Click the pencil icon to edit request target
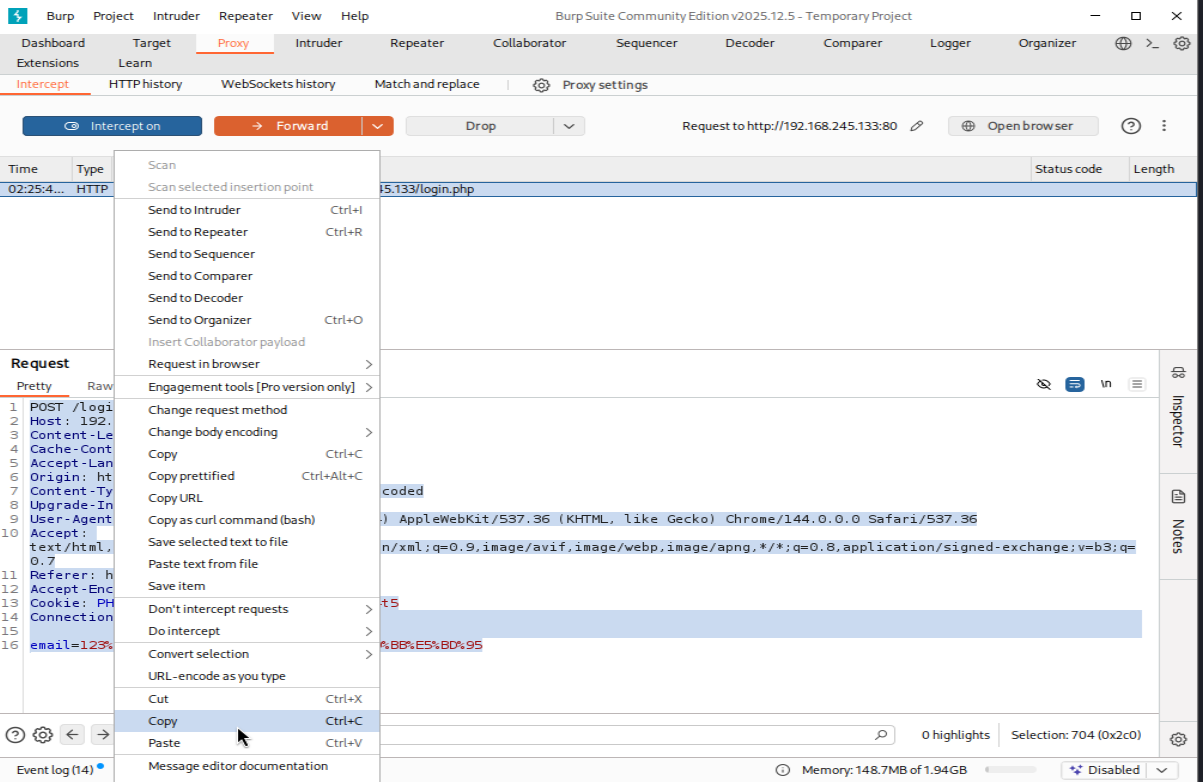 point(917,126)
